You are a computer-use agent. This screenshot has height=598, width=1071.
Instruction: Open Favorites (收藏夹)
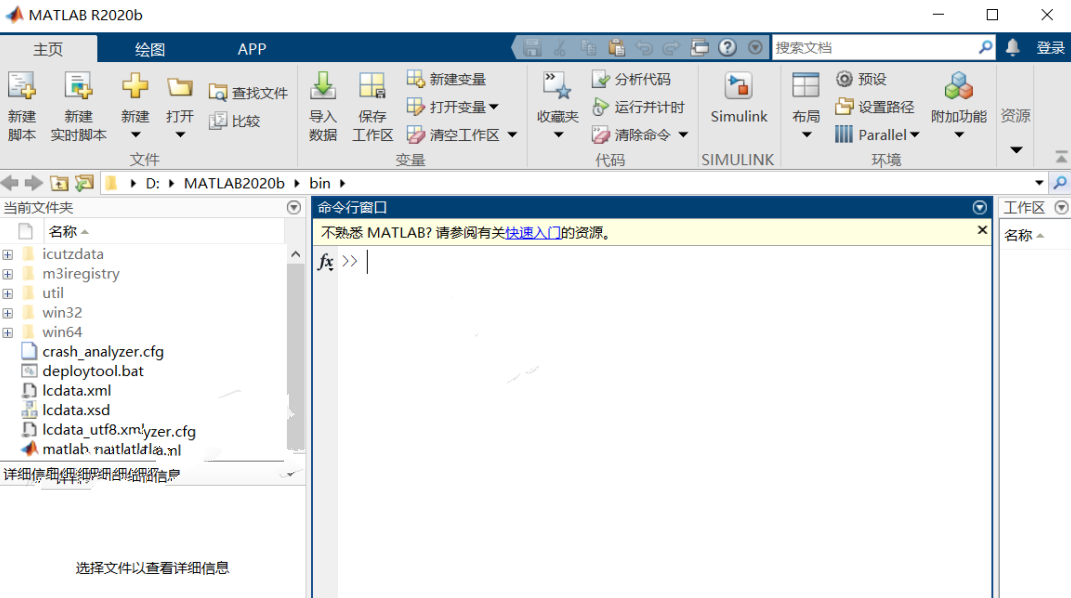[557, 107]
